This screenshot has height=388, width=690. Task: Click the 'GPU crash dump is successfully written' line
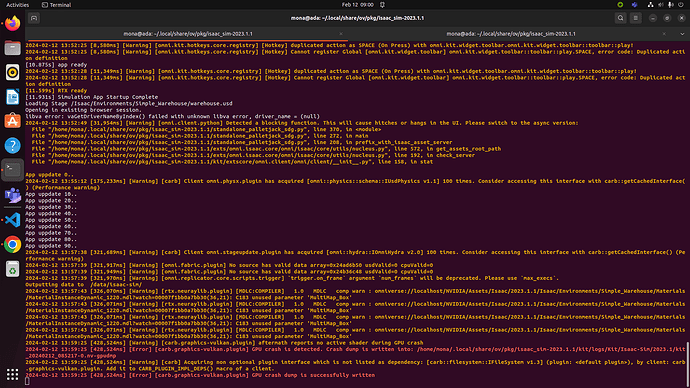tap(200, 375)
